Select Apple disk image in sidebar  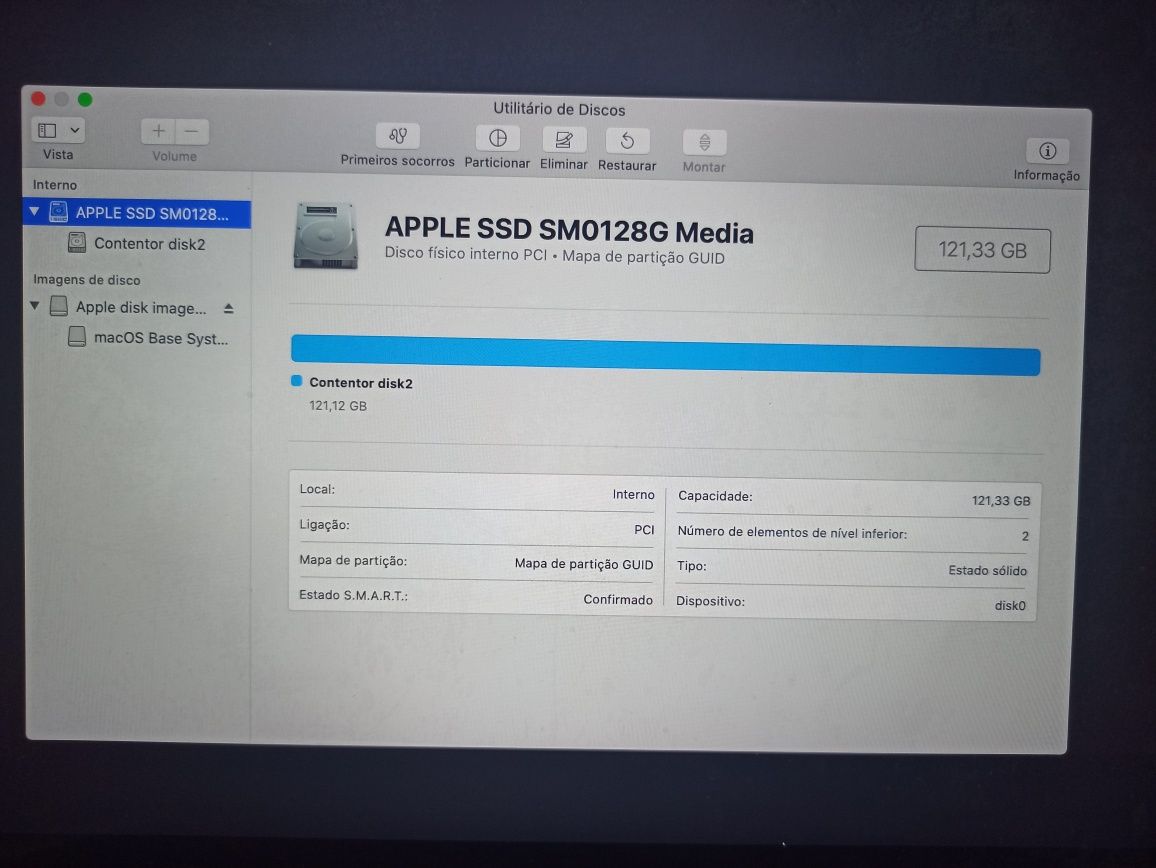(137, 308)
